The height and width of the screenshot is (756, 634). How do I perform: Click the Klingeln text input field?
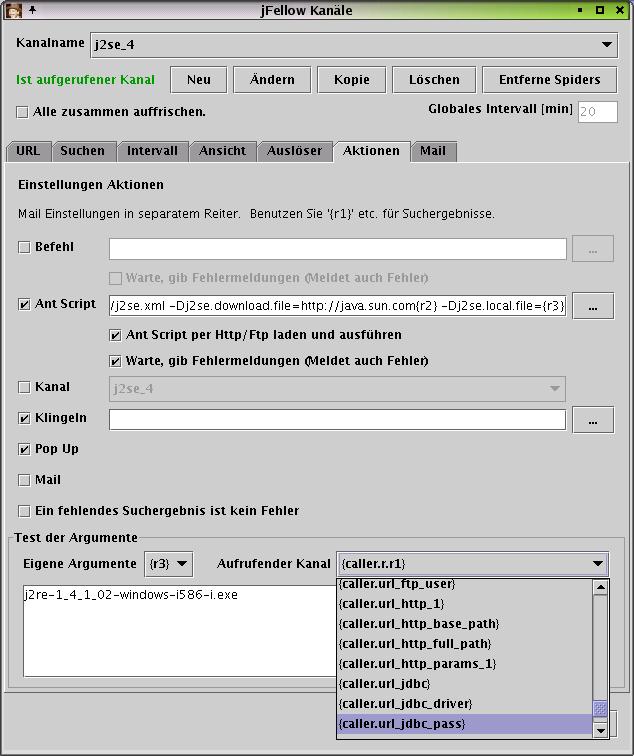[x=337, y=420]
